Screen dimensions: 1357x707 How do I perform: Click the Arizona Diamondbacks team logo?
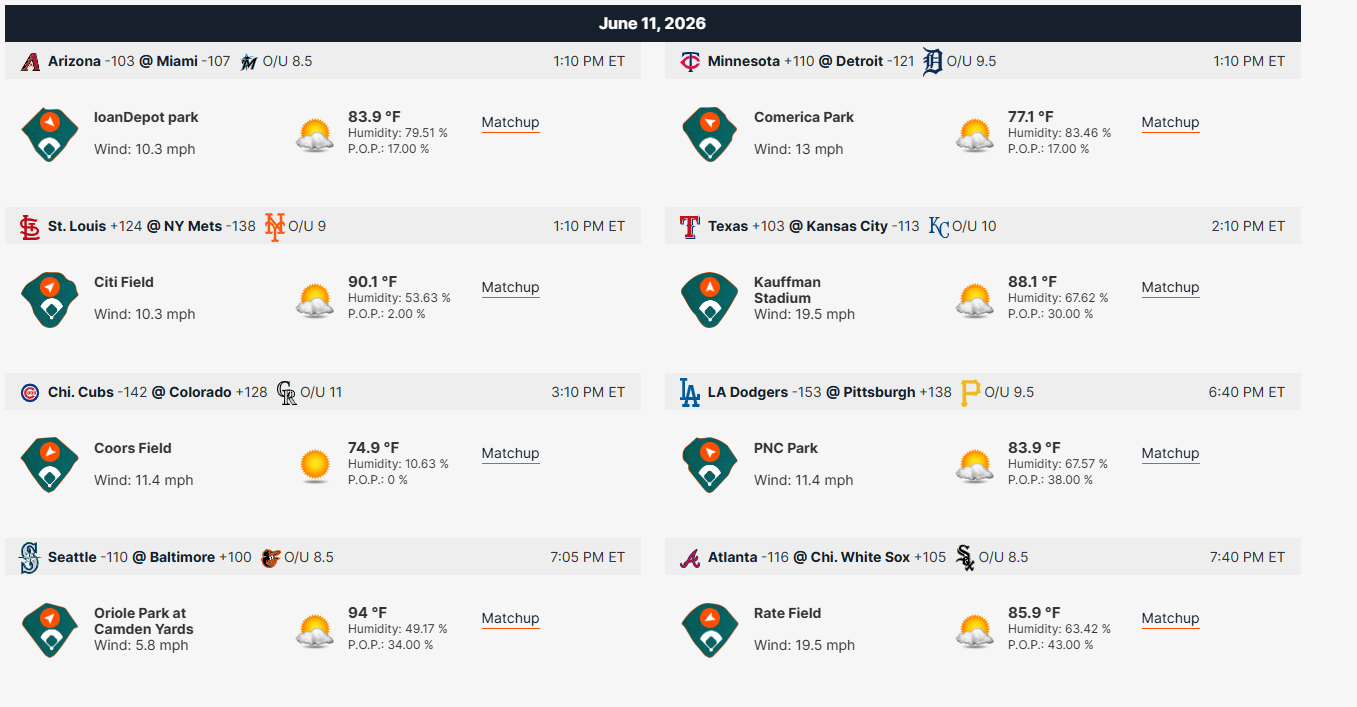pos(30,61)
